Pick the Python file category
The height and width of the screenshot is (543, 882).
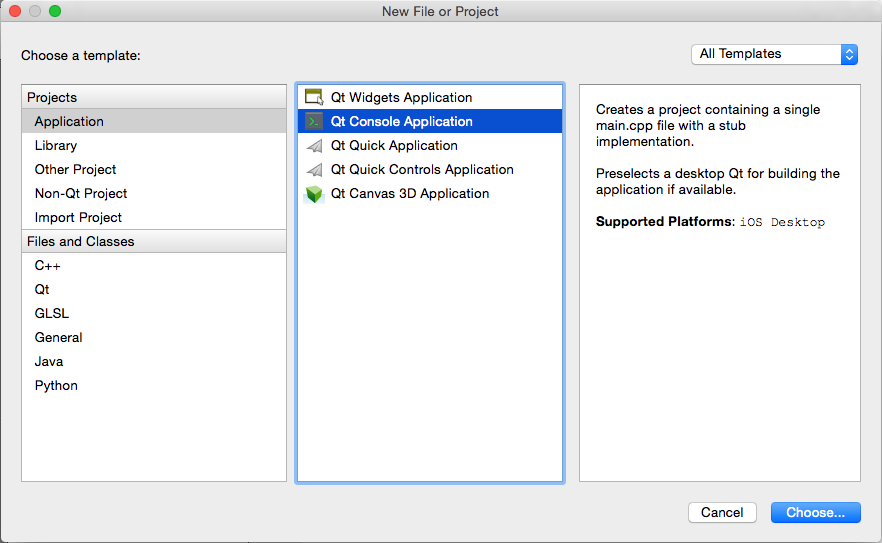154,385
